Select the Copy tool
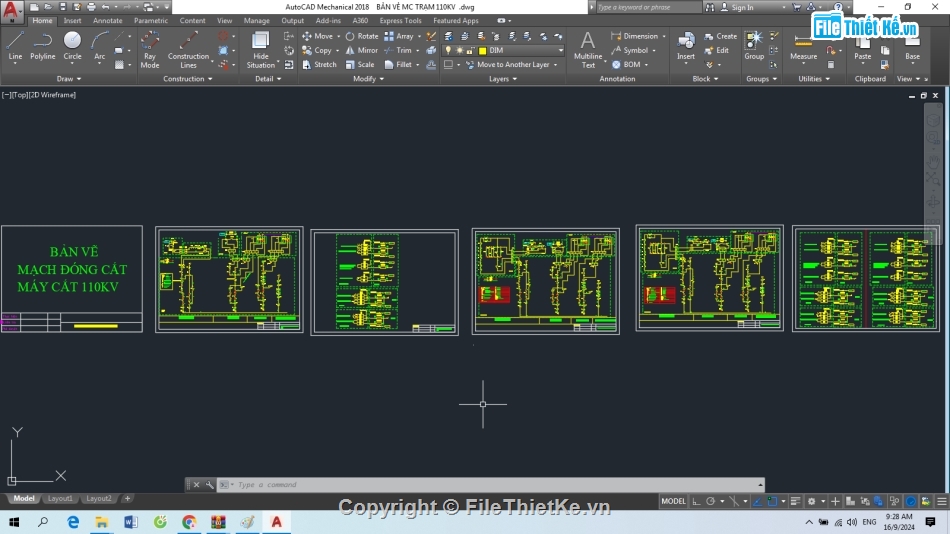 pos(317,50)
